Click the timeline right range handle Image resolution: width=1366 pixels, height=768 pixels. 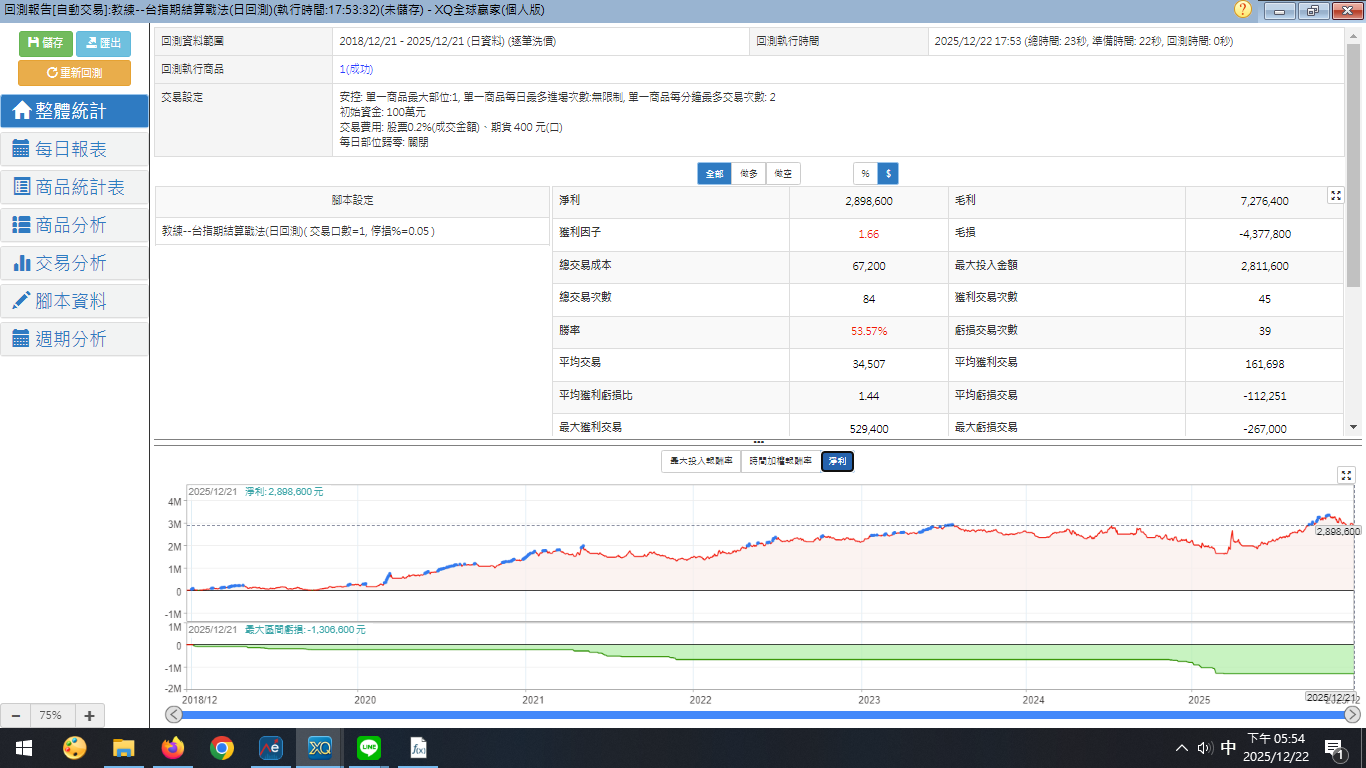1352,715
